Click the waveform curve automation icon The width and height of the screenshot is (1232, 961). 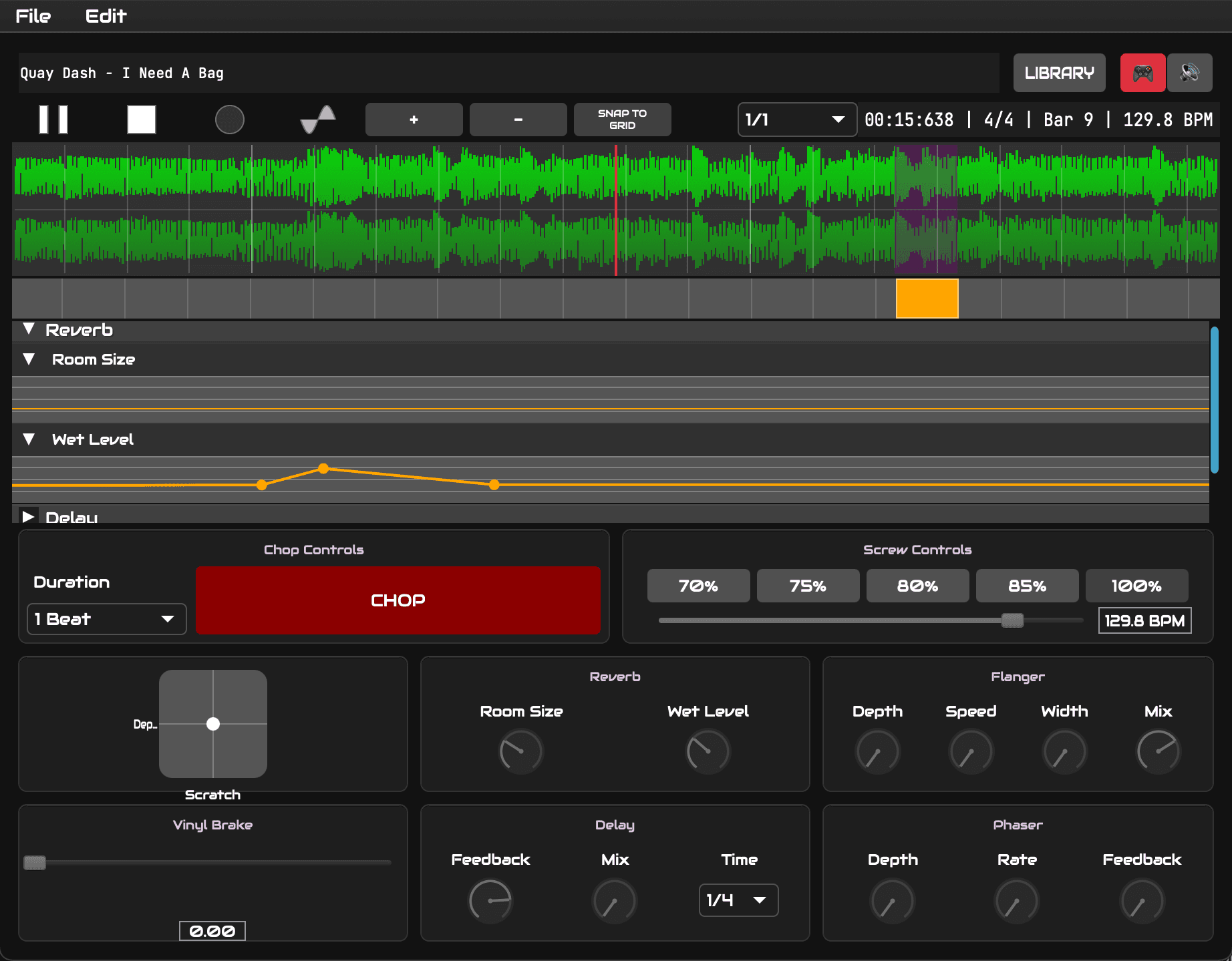tap(318, 120)
